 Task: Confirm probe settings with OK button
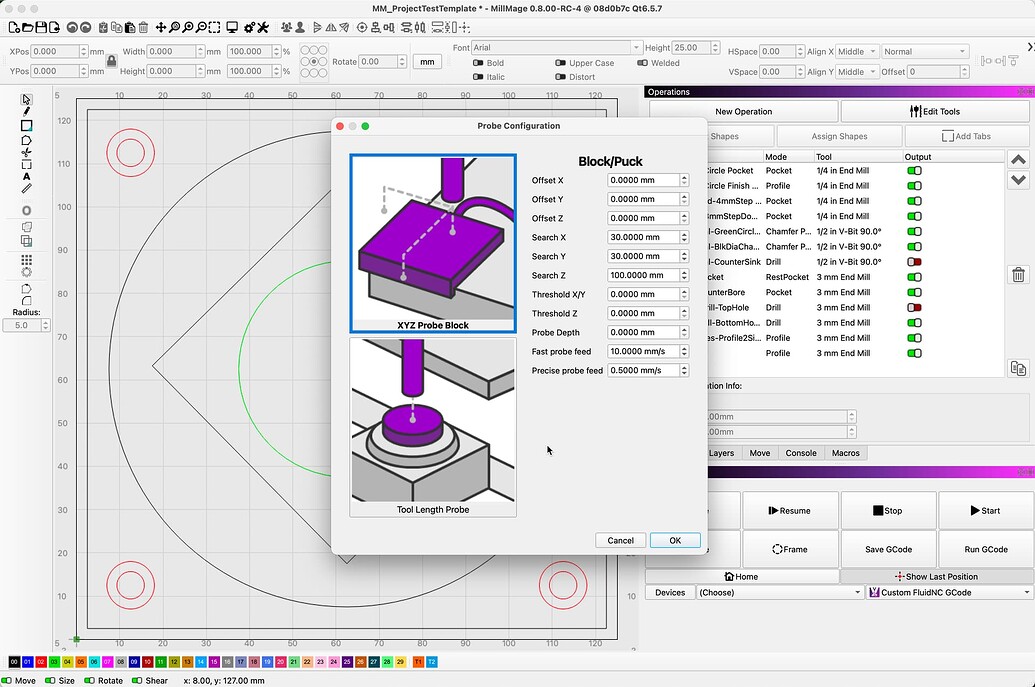point(674,540)
